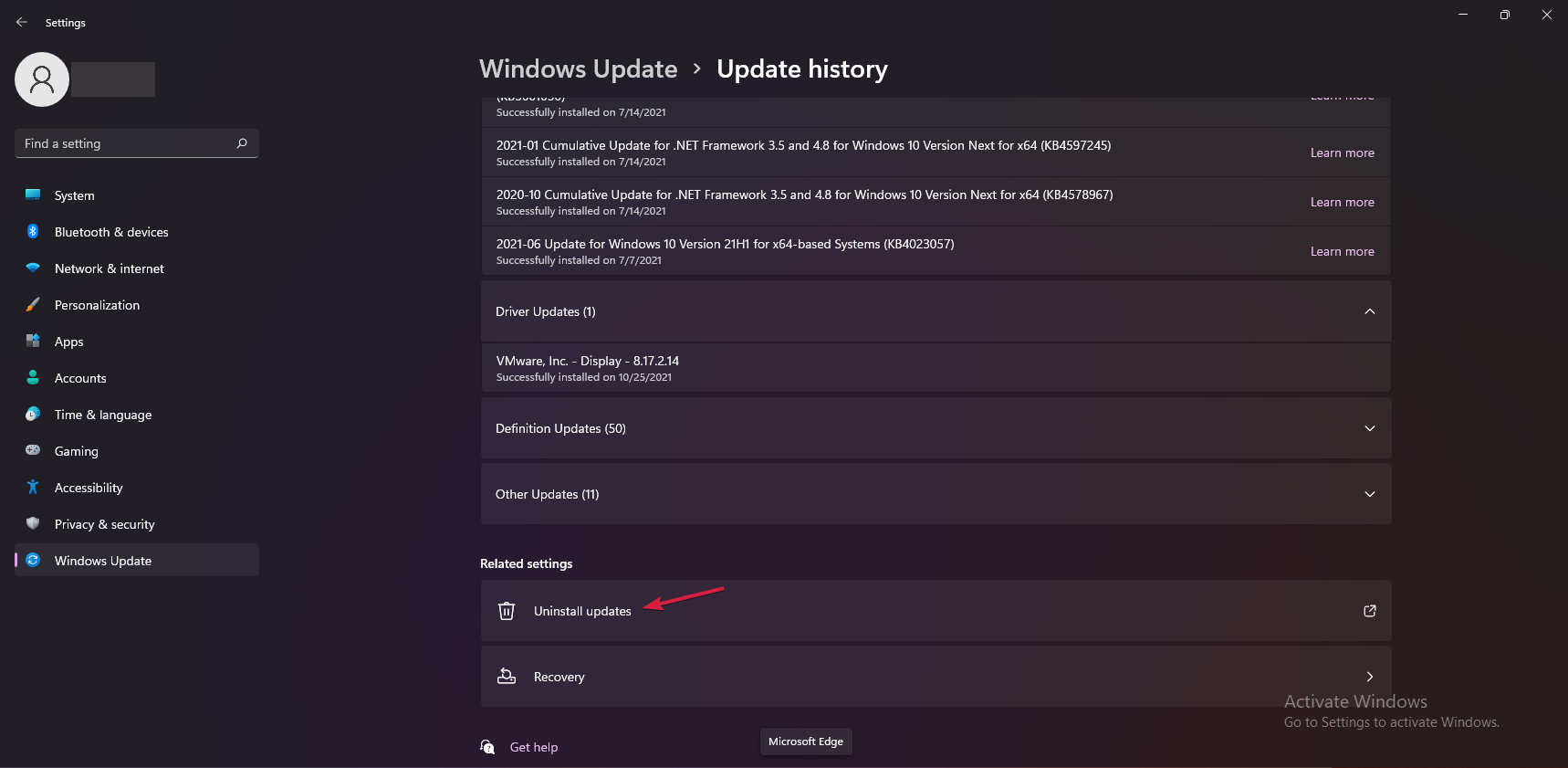This screenshot has height=768, width=1568.
Task: Open Recovery via its chevron arrow
Action: (x=1370, y=677)
